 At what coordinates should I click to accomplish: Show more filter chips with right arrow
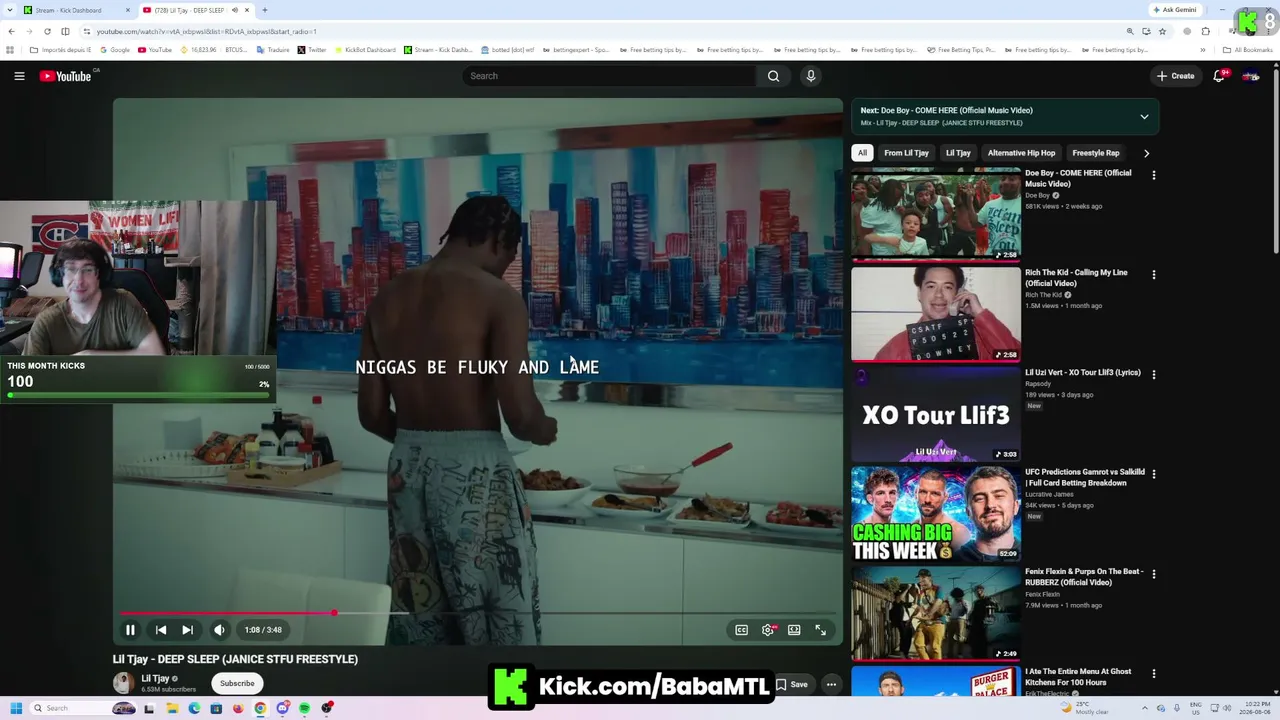1146,153
